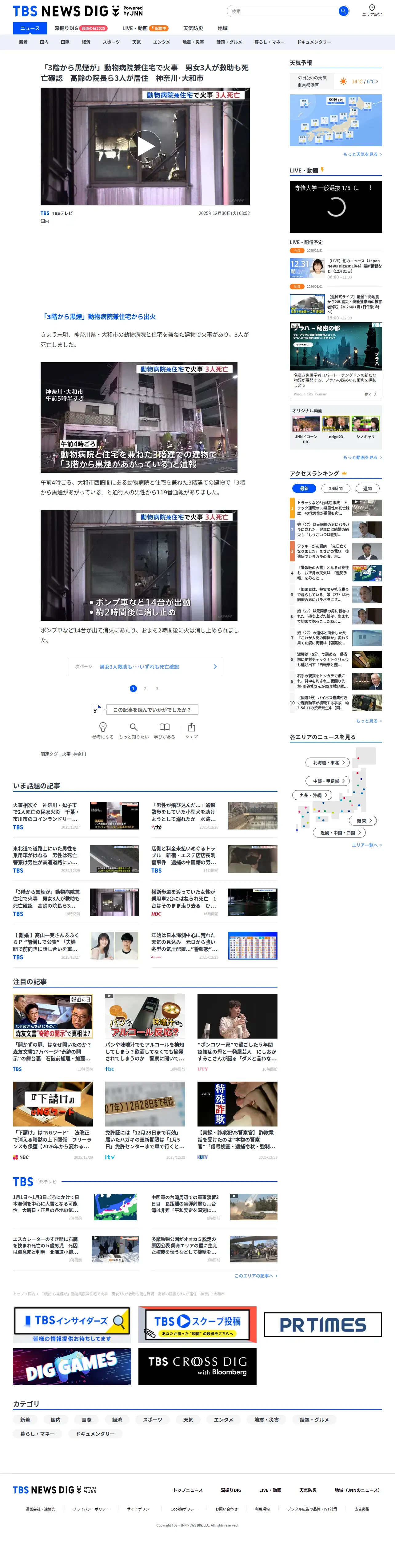This screenshot has height=1568, width=395.
Task: Select the LIVE・動画 tab
Action: coord(145,28)
